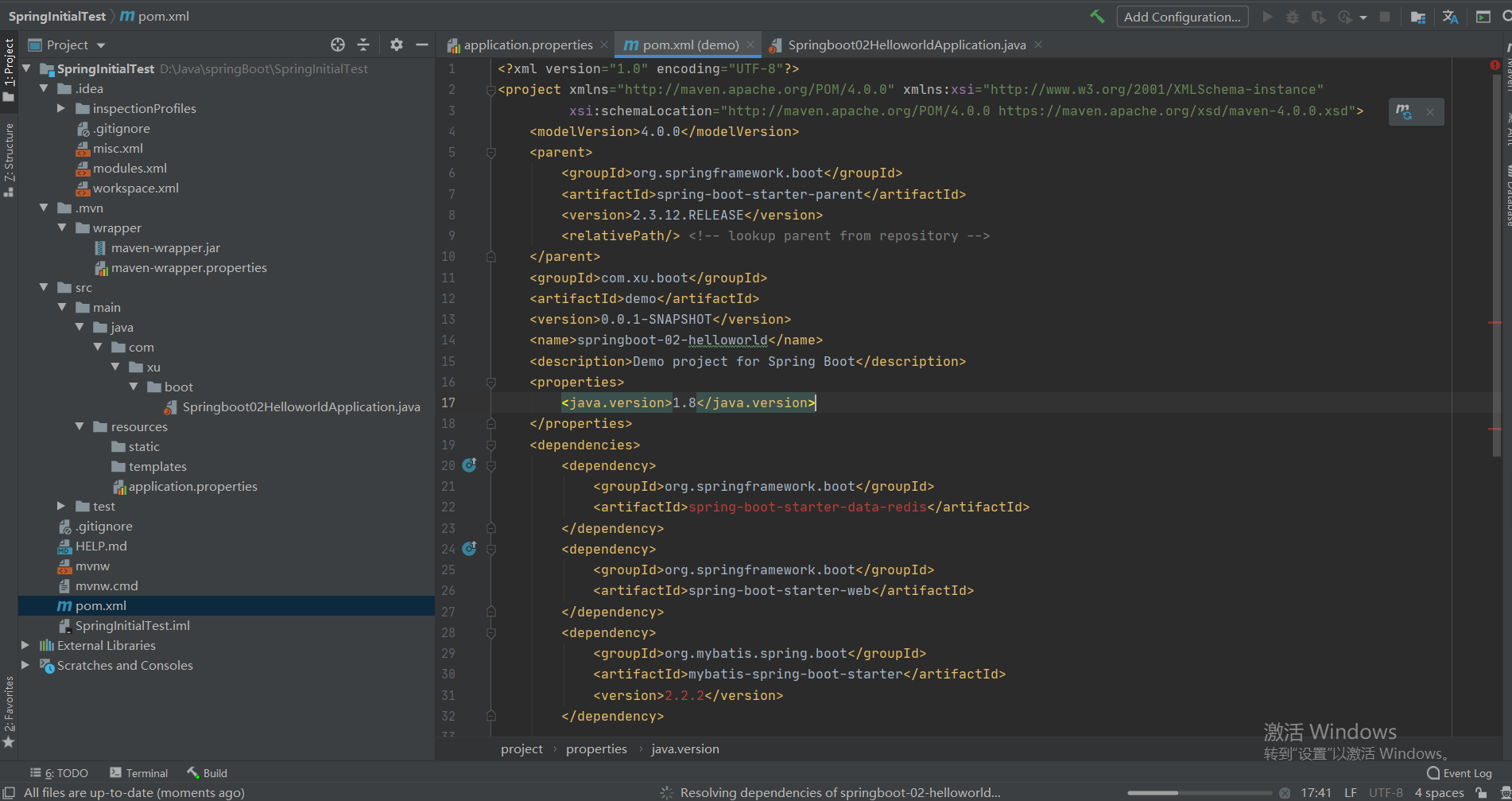Fold the parent tag on line 5

click(490, 152)
